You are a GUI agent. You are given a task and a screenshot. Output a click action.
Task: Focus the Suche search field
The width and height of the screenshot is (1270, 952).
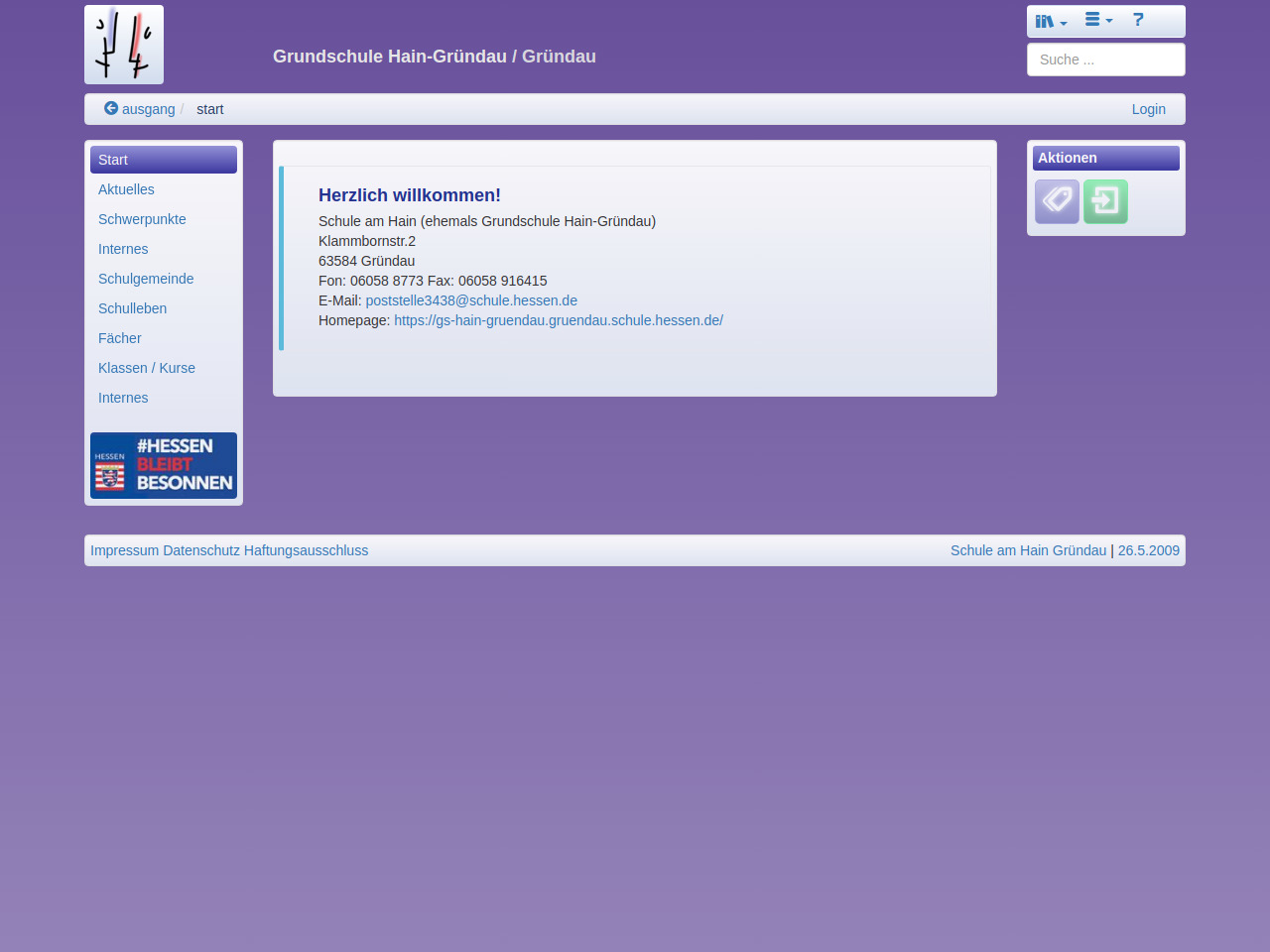1105,59
